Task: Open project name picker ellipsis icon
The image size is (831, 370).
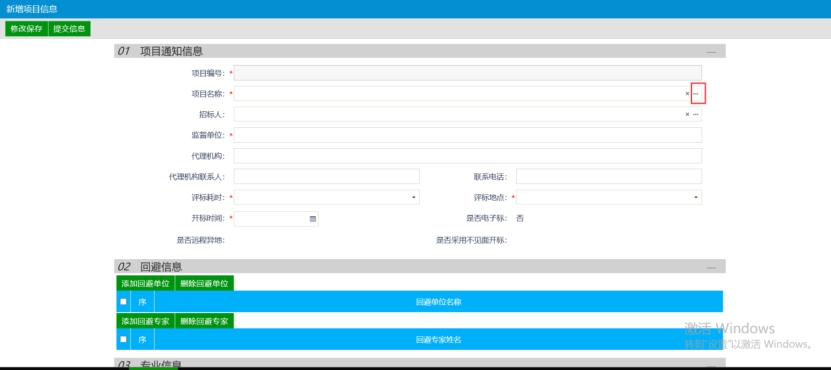Action: click(696, 93)
